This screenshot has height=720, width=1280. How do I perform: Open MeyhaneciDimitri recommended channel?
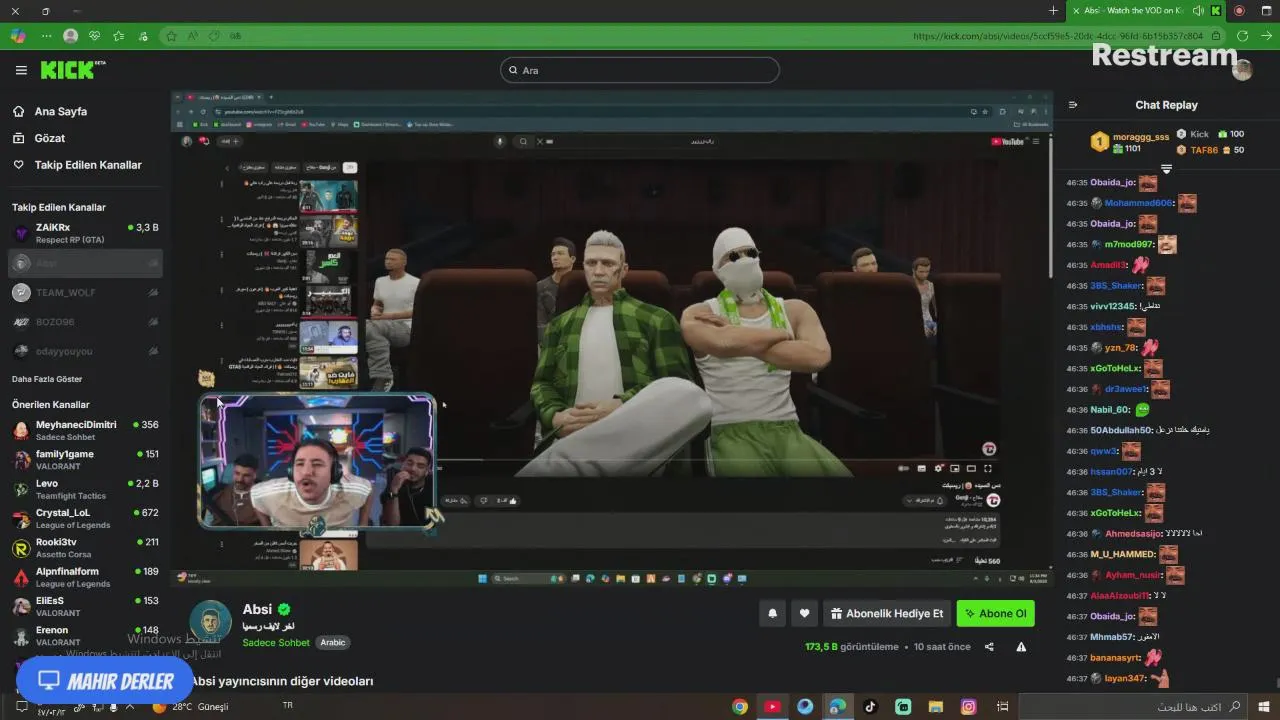pyautogui.click(x=85, y=430)
